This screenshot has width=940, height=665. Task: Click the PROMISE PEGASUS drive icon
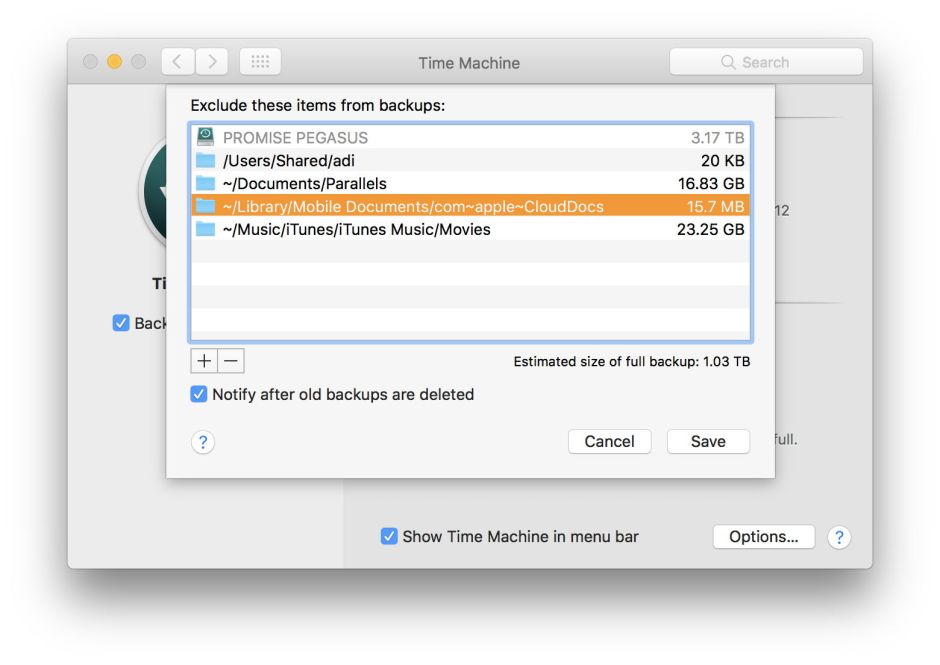[x=204, y=137]
